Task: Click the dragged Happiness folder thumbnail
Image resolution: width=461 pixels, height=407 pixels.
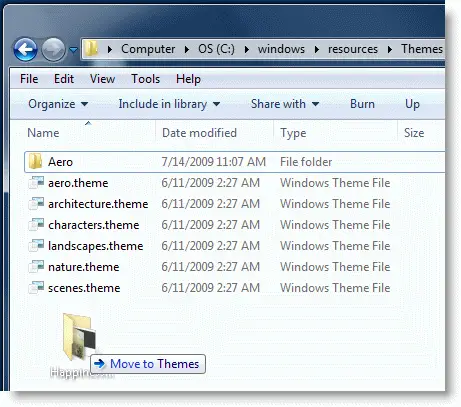Action: click(x=79, y=337)
